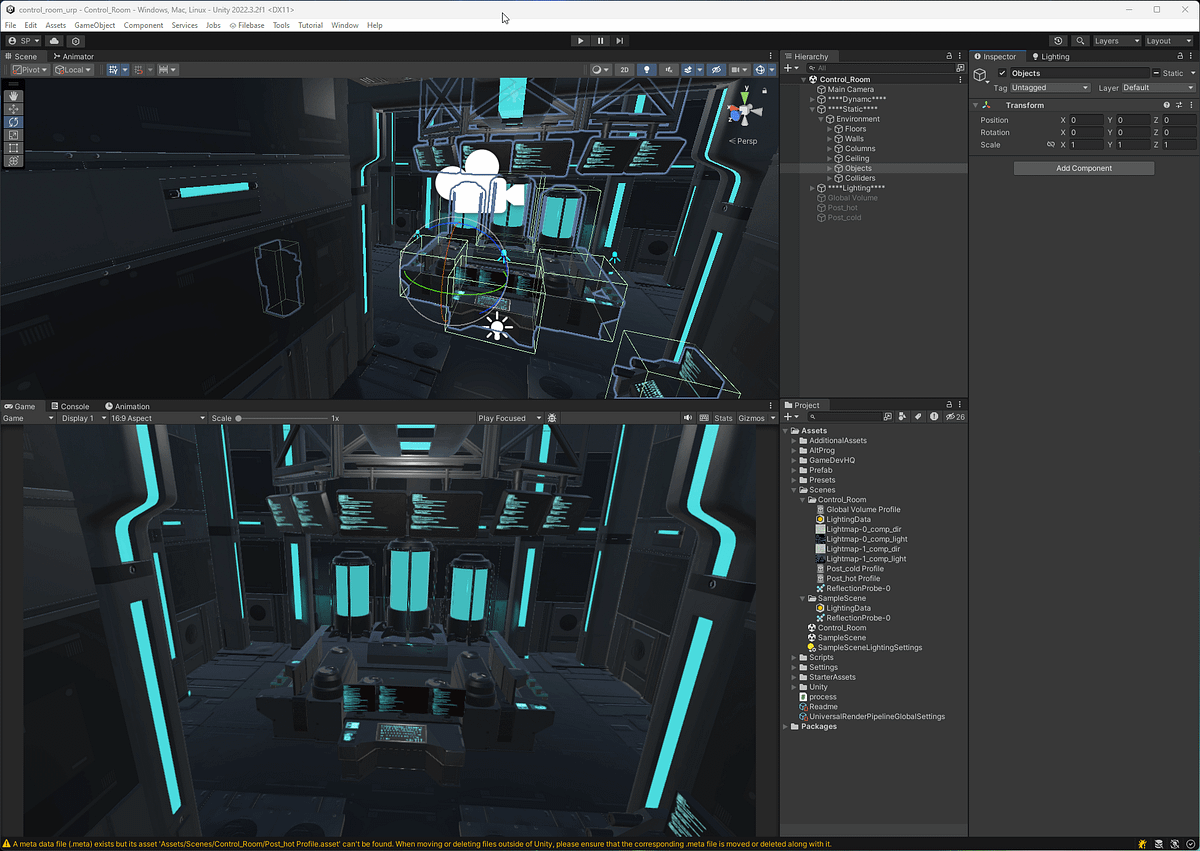Viewport: 1200px width, 851px height.
Task: Toggle 2D mode in Scene view
Action: pos(624,70)
